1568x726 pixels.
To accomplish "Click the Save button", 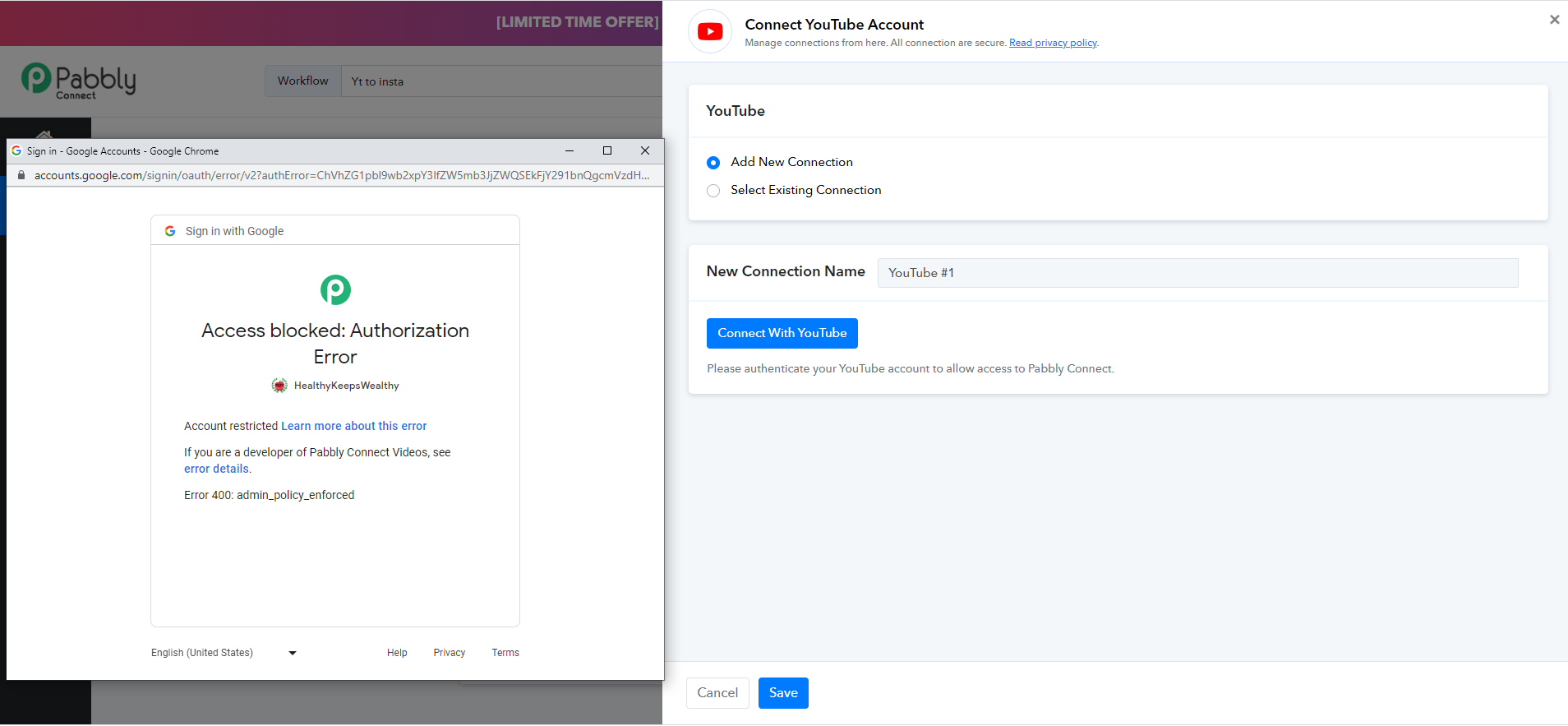I will click(783, 693).
